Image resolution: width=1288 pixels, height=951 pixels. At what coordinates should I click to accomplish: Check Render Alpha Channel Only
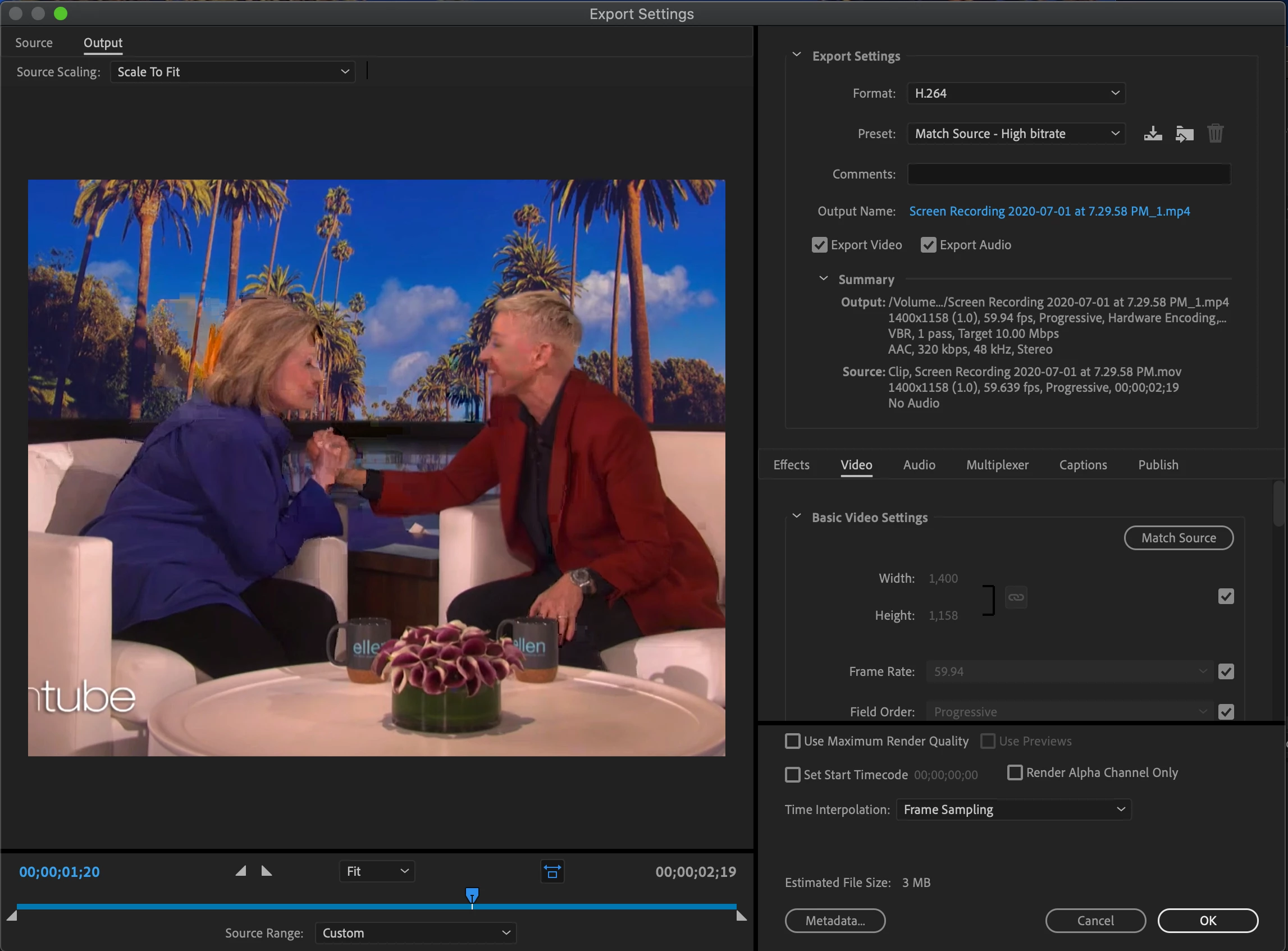(x=1015, y=772)
